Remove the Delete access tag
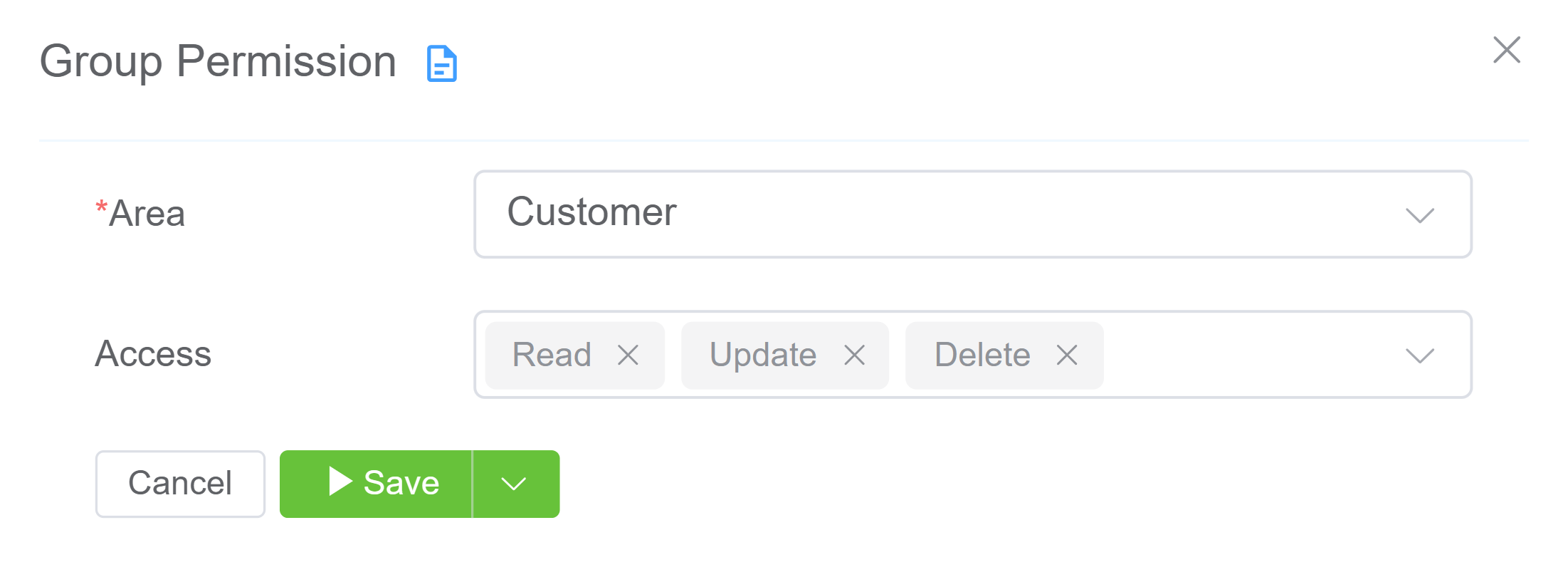 (1066, 355)
